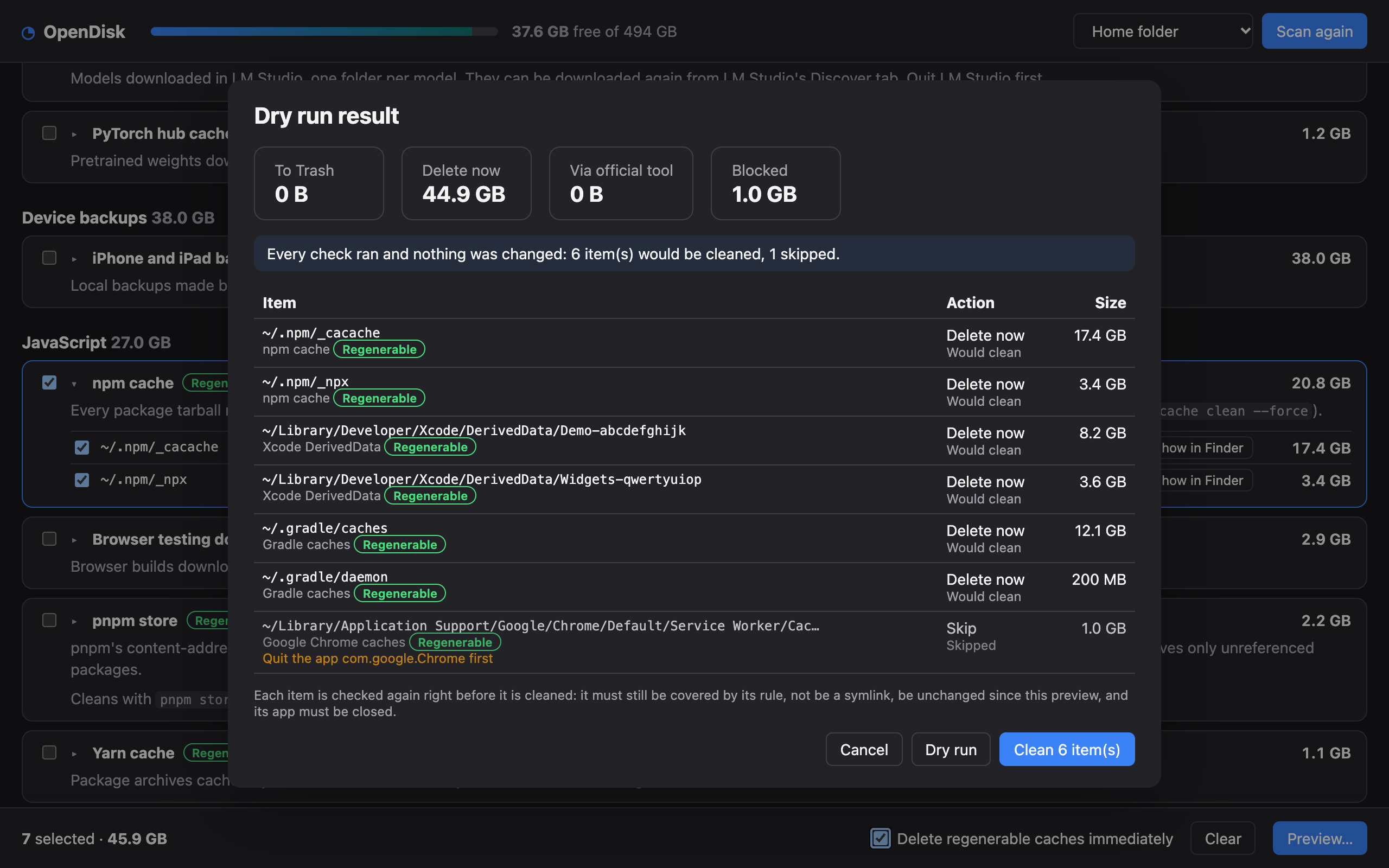The height and width of the screenshot is (868, 1389).
Task: Click the Delete now 44.9 GB card
Action: (466, 183)
